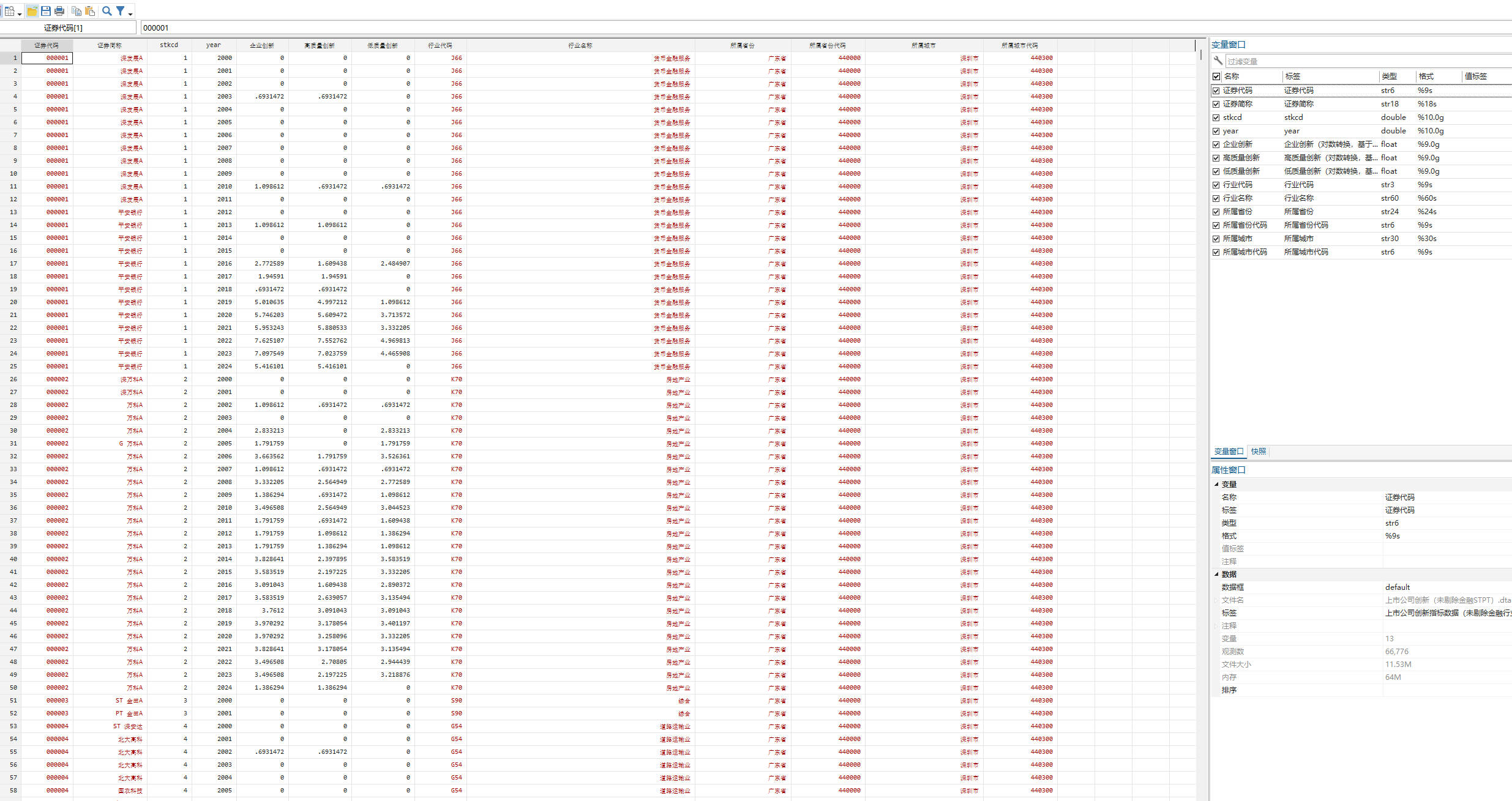Click the wrench icon beside variable filter
The height and width of the screenshot is (801, 1512).
(1218, 61)
